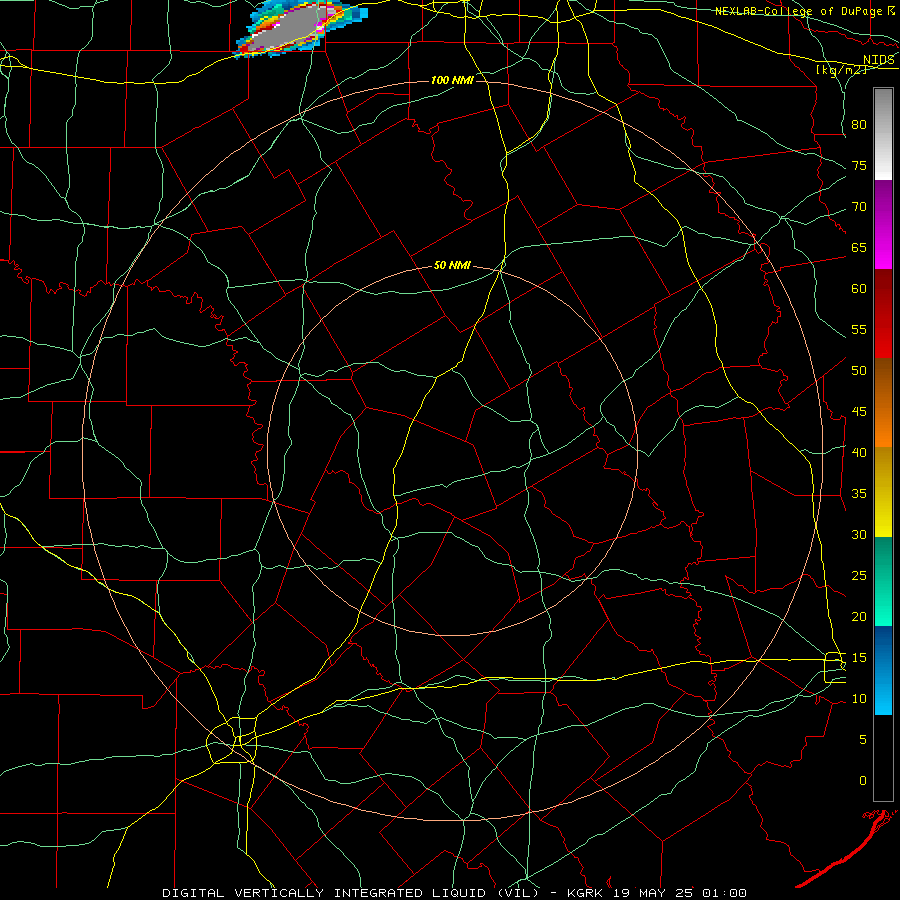This screenshot has height=900, width=900.
Task: Click the "19 MAY 25" date text
Action: [x=653, y=893]
